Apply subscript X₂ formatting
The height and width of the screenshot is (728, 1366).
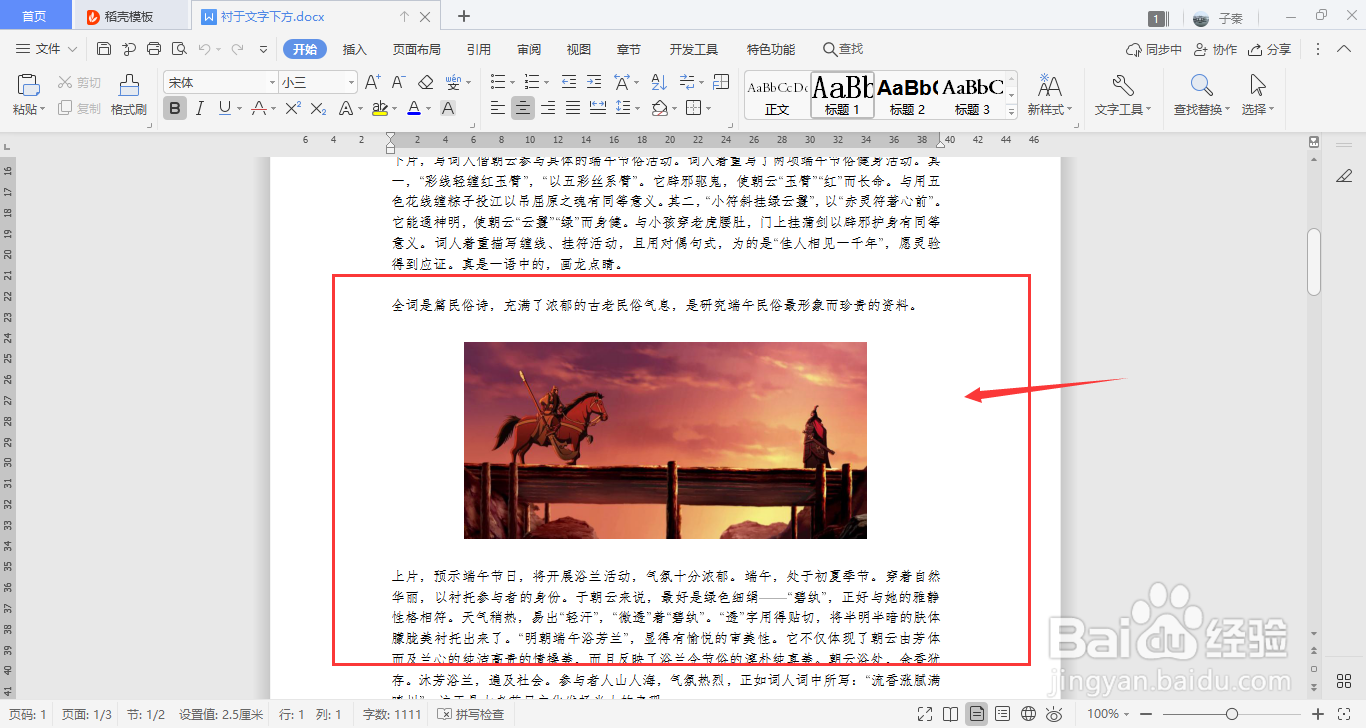pos(318,108)
